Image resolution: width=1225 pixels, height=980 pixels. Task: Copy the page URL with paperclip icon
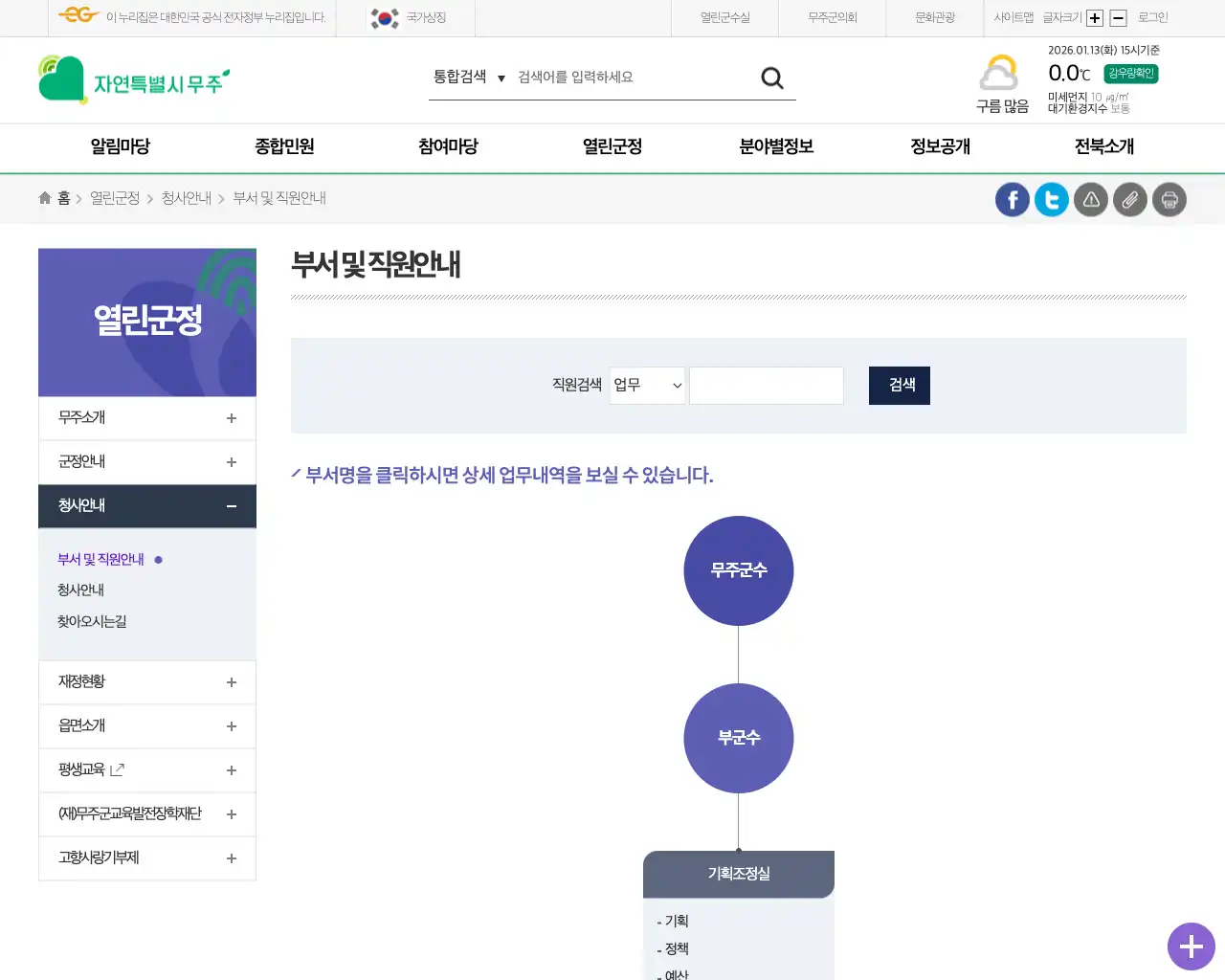1130,199
